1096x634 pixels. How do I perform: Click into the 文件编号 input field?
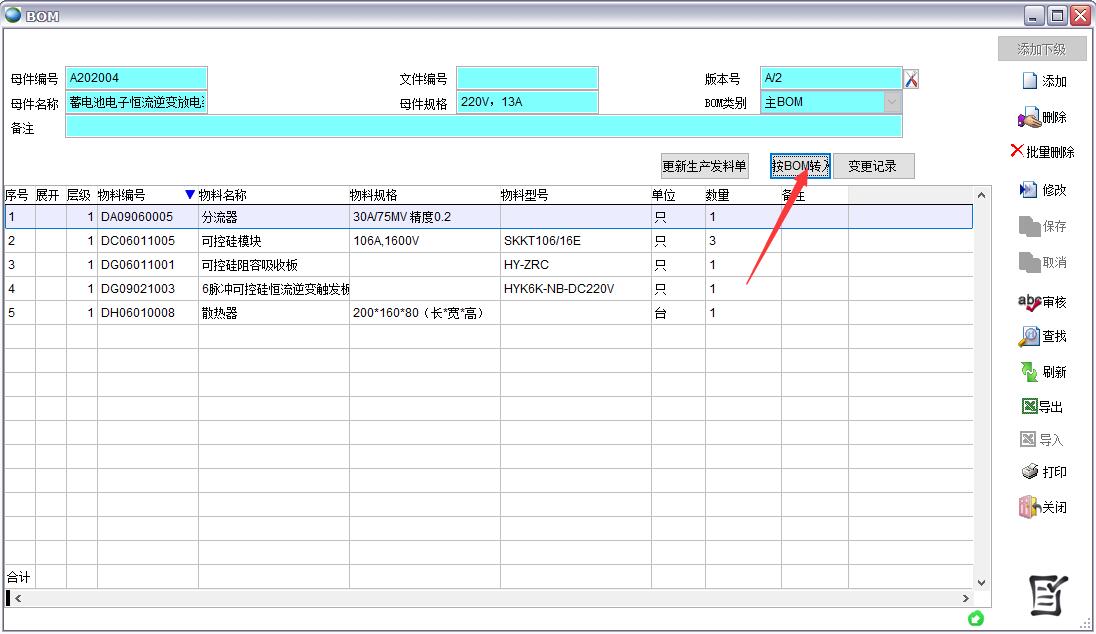click(527, 78)
